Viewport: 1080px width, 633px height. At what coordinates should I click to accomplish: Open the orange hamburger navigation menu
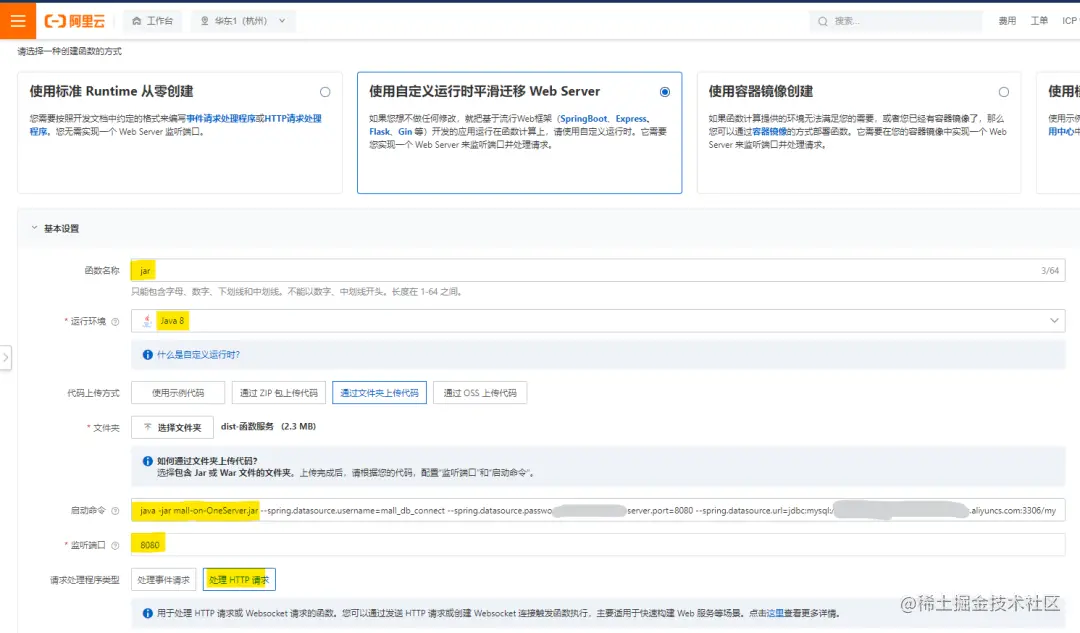click(18, 21)
